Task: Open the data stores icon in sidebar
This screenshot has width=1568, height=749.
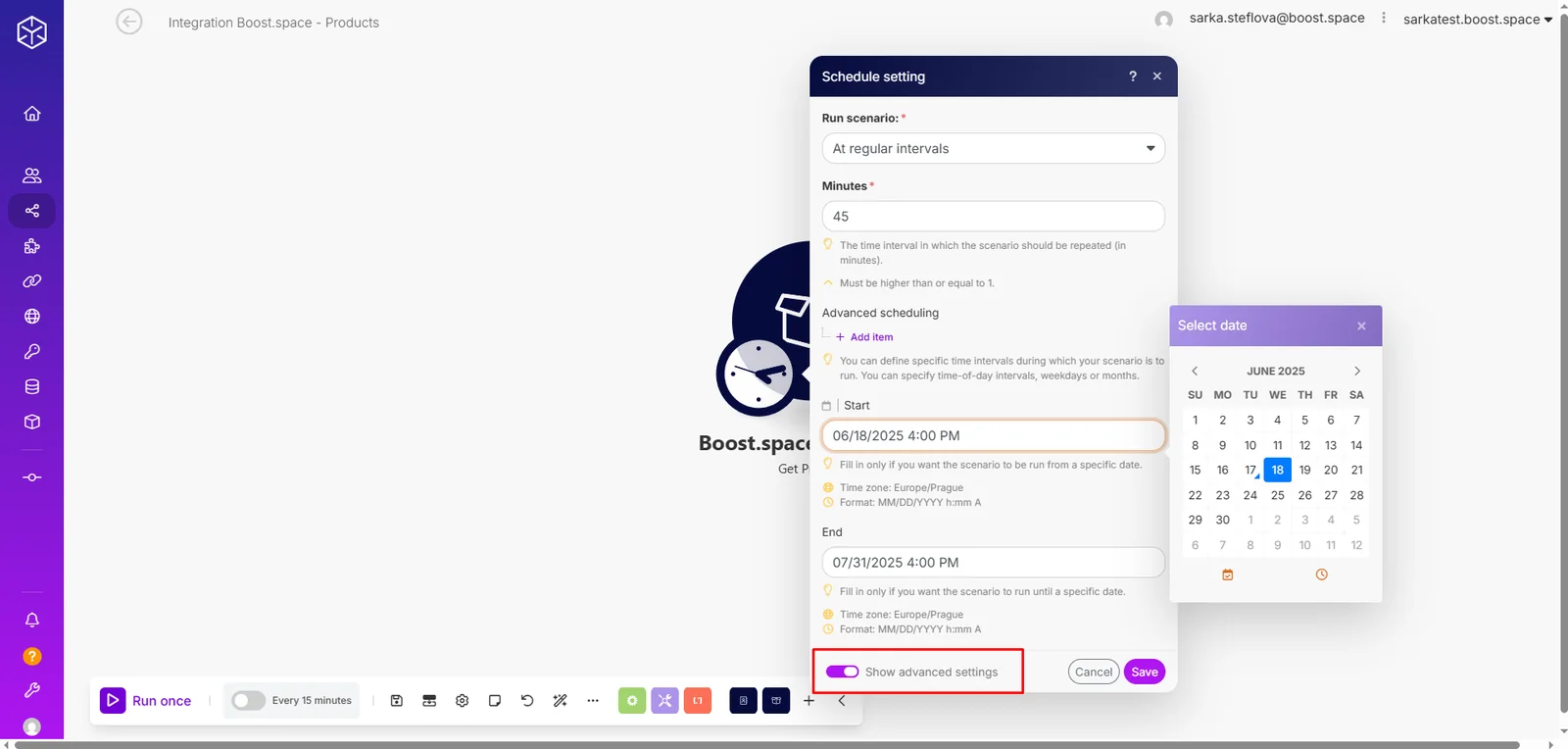Action: click(32, 386)
